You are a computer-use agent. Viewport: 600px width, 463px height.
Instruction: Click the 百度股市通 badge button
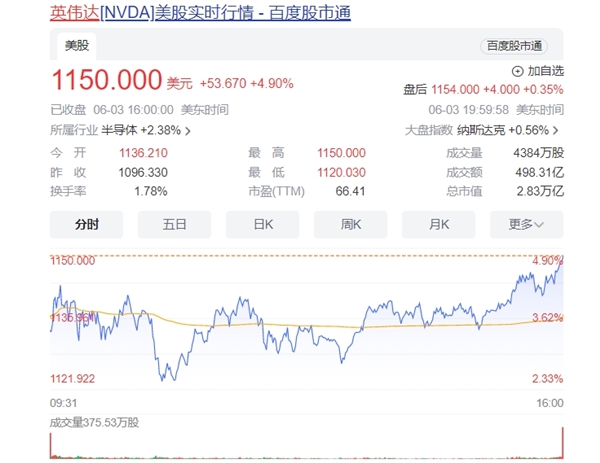tap(514, 46)
